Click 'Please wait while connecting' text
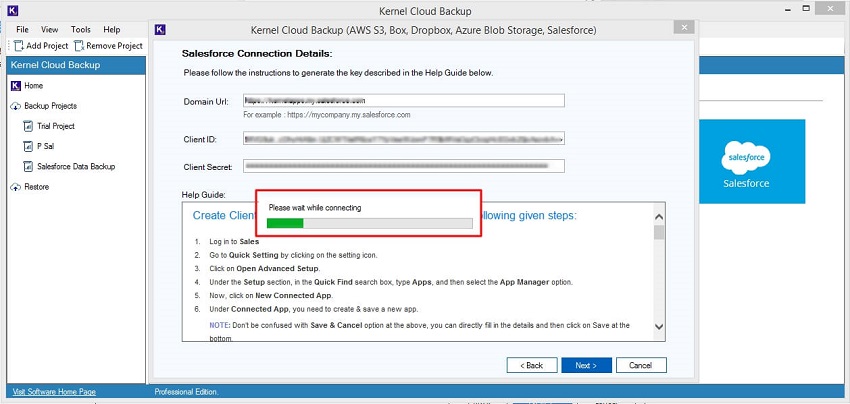Image resolution: width=850 pixels, height=404 pixels. coord(315,208)
